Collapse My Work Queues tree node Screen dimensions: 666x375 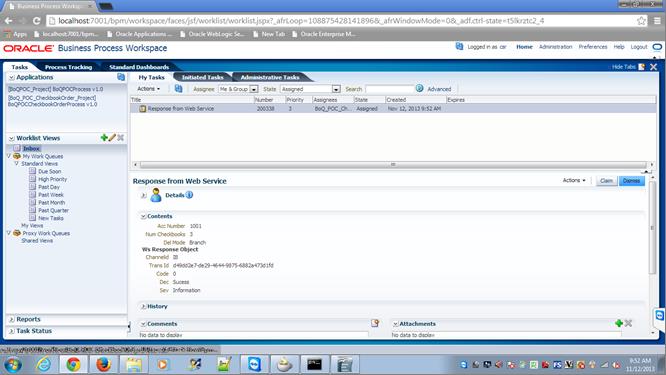coord(8,156)
